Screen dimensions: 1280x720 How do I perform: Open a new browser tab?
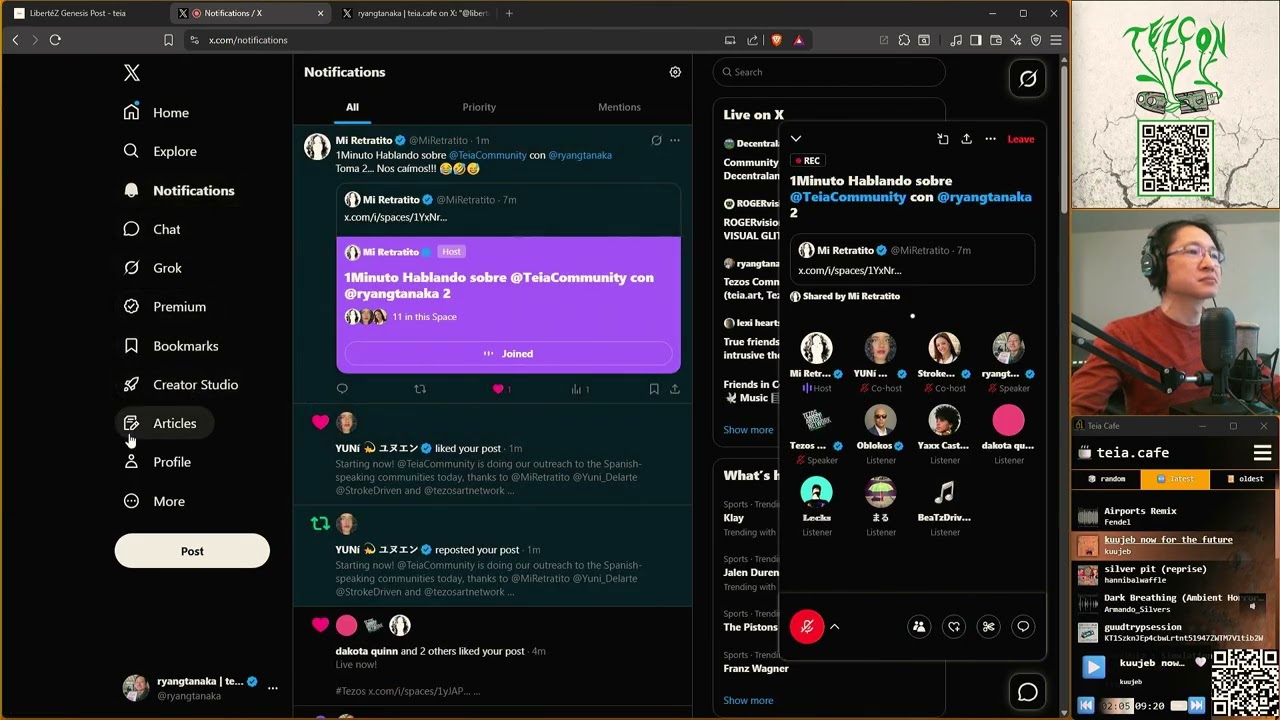(x=509, y=13)
